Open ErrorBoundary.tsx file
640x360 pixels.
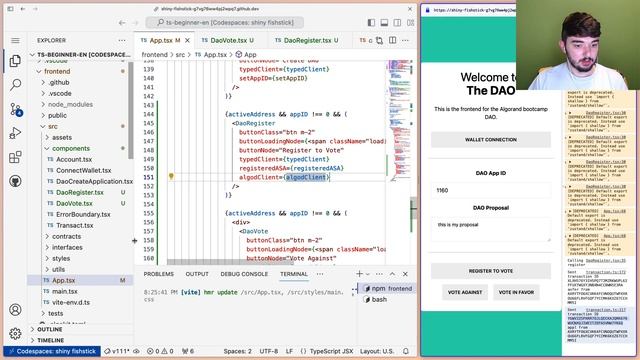(x=83, y=215)
